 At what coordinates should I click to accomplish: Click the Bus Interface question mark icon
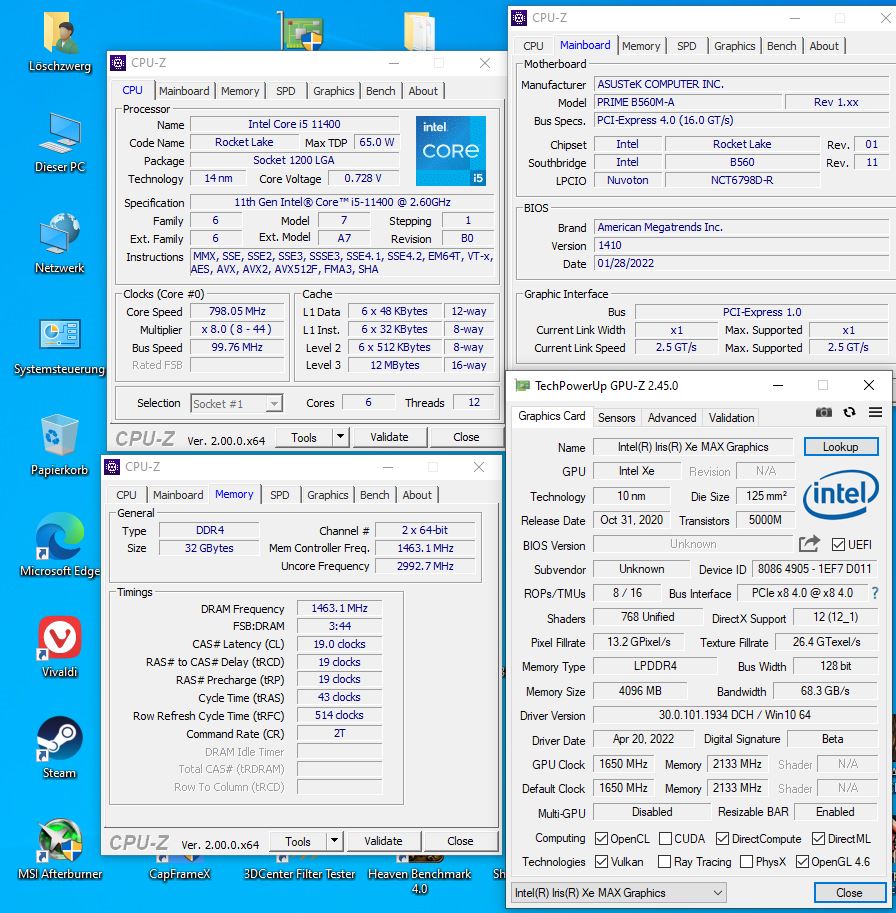(874, 593)
